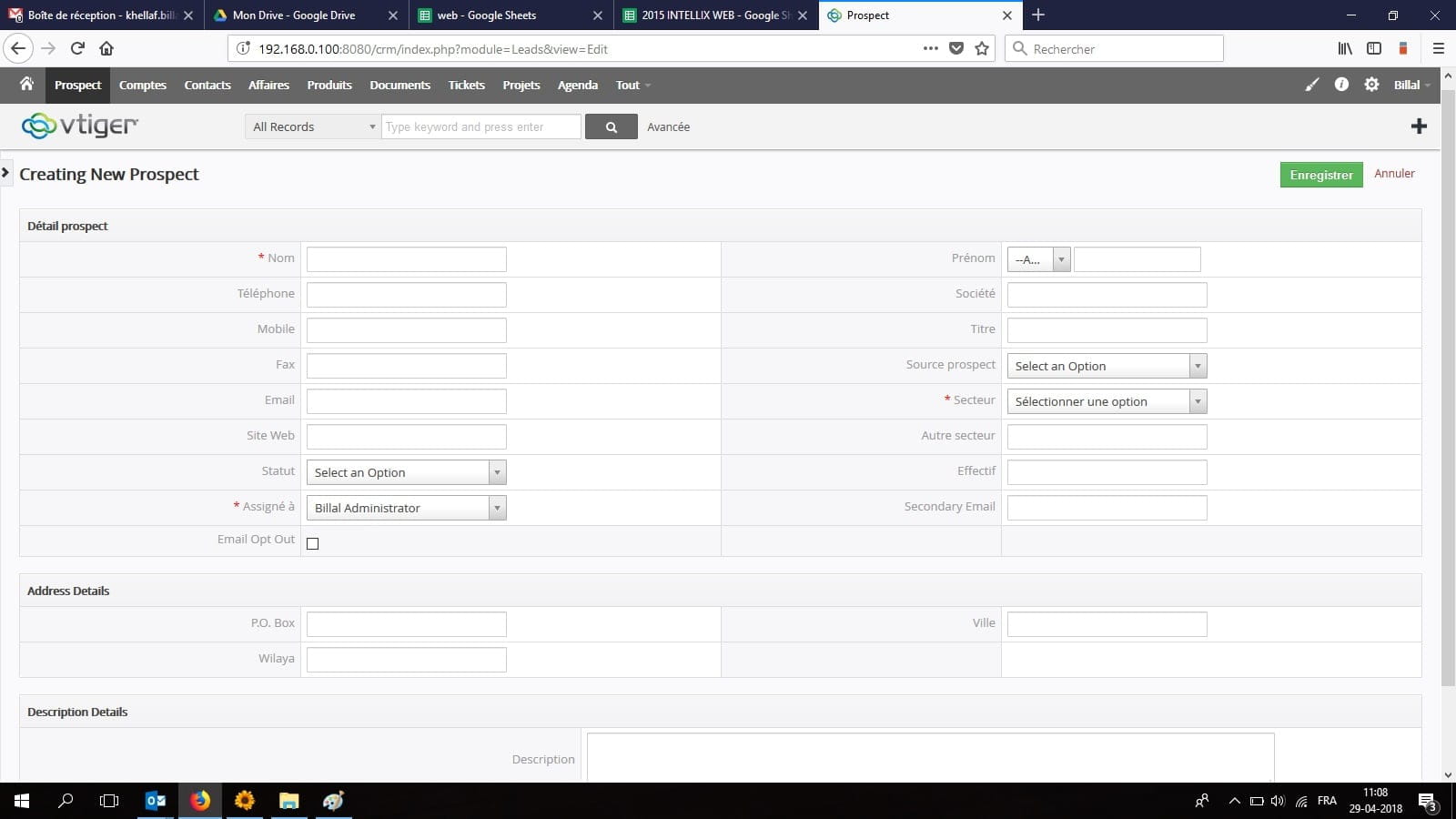Open the Secteur dropdown list
The height and width of the screenshot is (819, 1456).
(1107, 401)
